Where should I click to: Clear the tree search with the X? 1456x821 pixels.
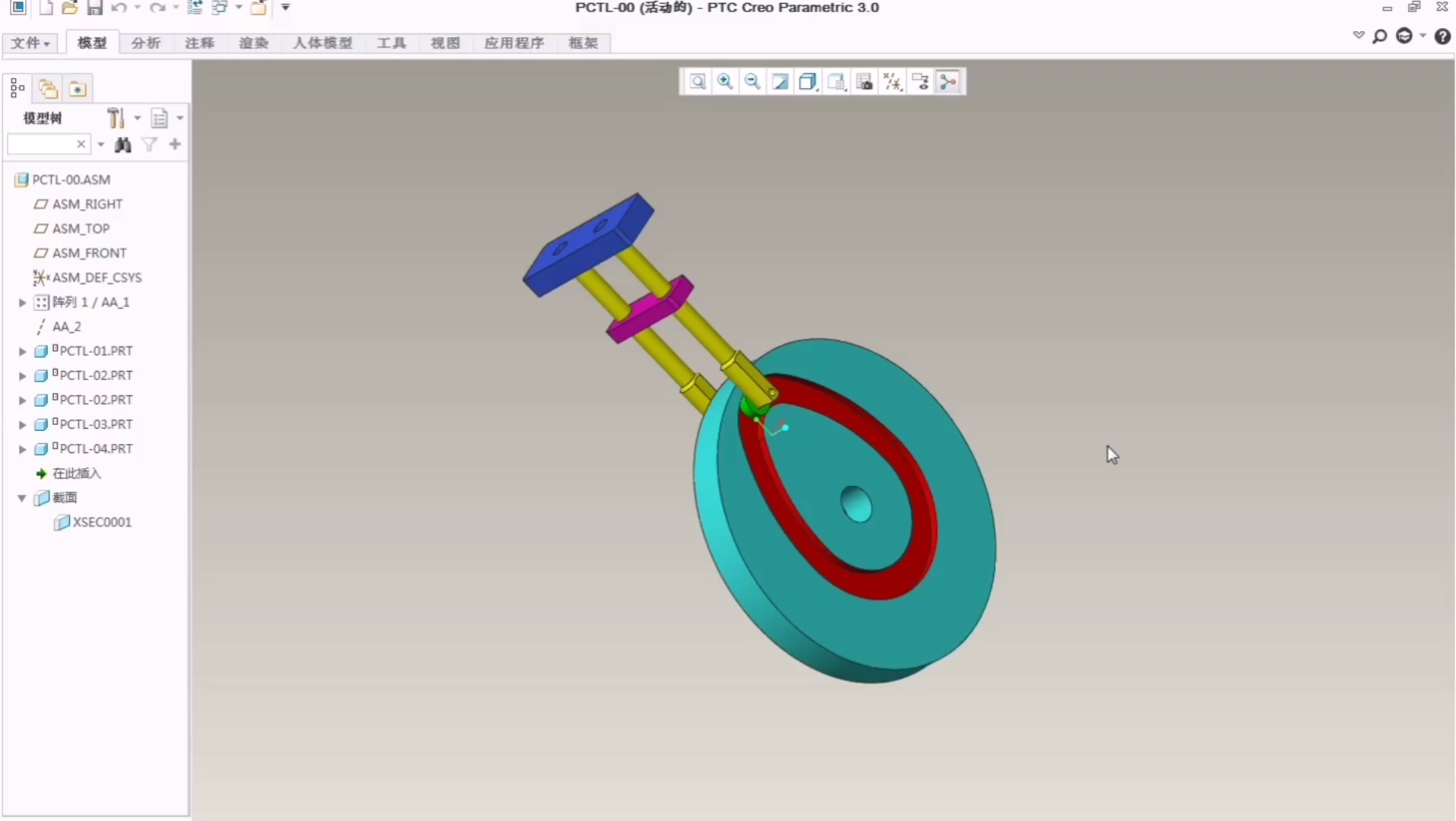(x=81, y=144)
